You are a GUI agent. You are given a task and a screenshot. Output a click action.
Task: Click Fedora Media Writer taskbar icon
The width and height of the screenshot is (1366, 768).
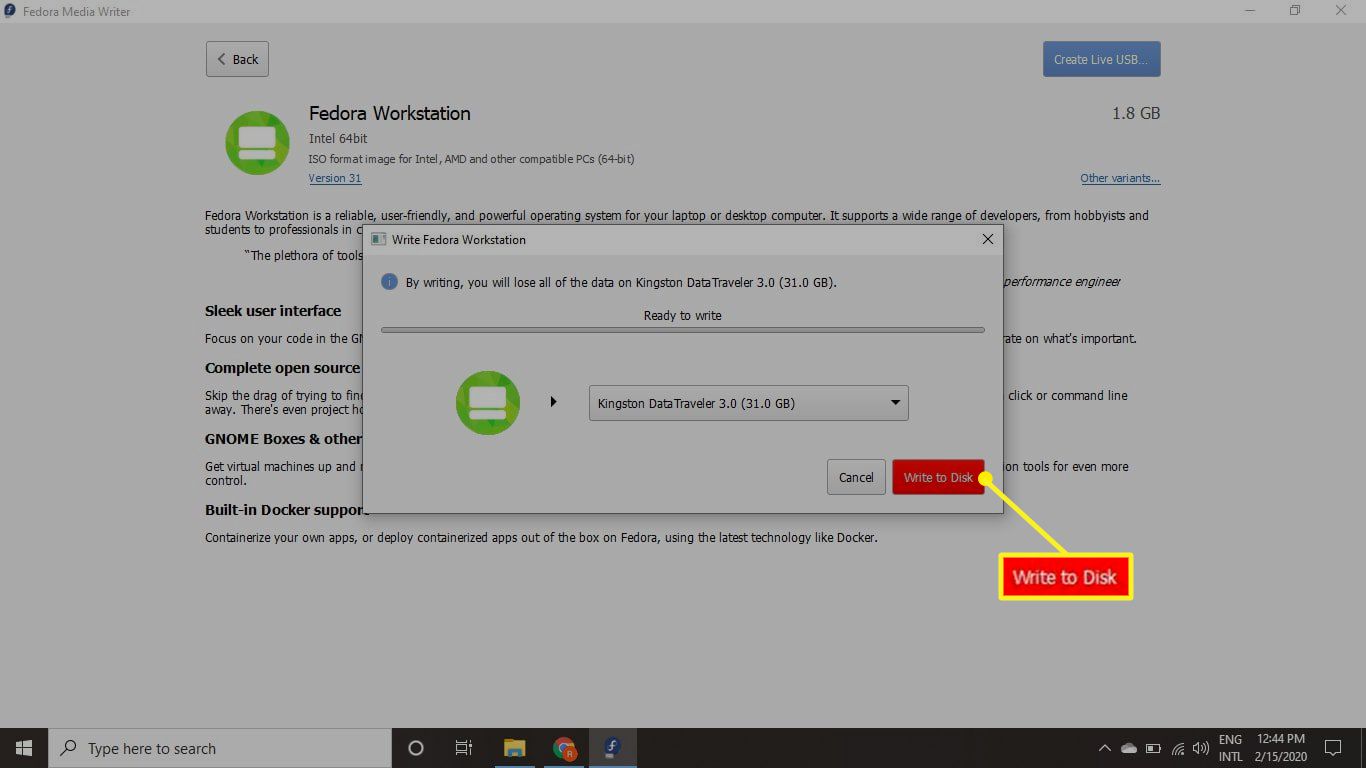(612, 748)
